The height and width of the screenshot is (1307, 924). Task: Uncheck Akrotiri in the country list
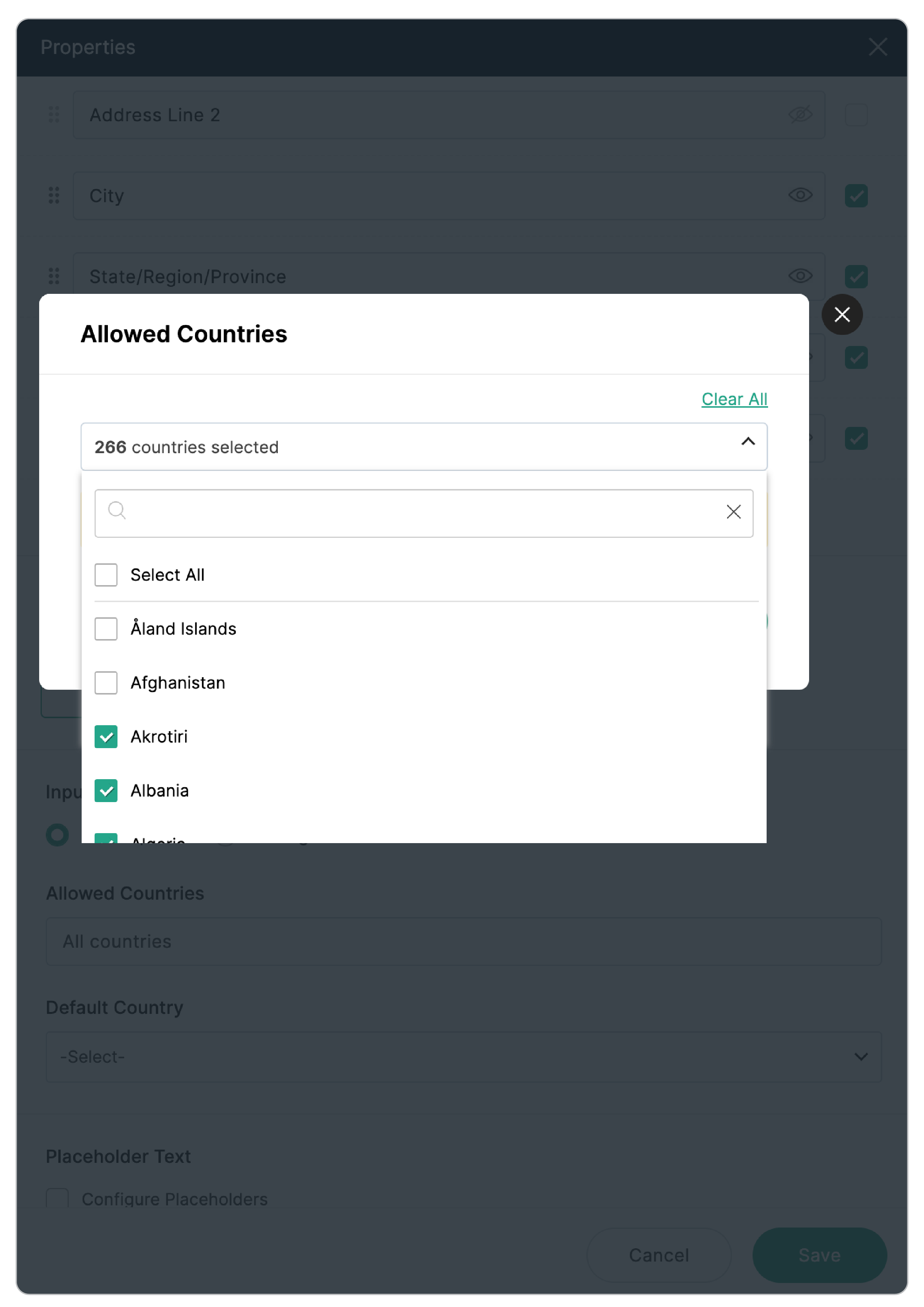pos(106,737)
